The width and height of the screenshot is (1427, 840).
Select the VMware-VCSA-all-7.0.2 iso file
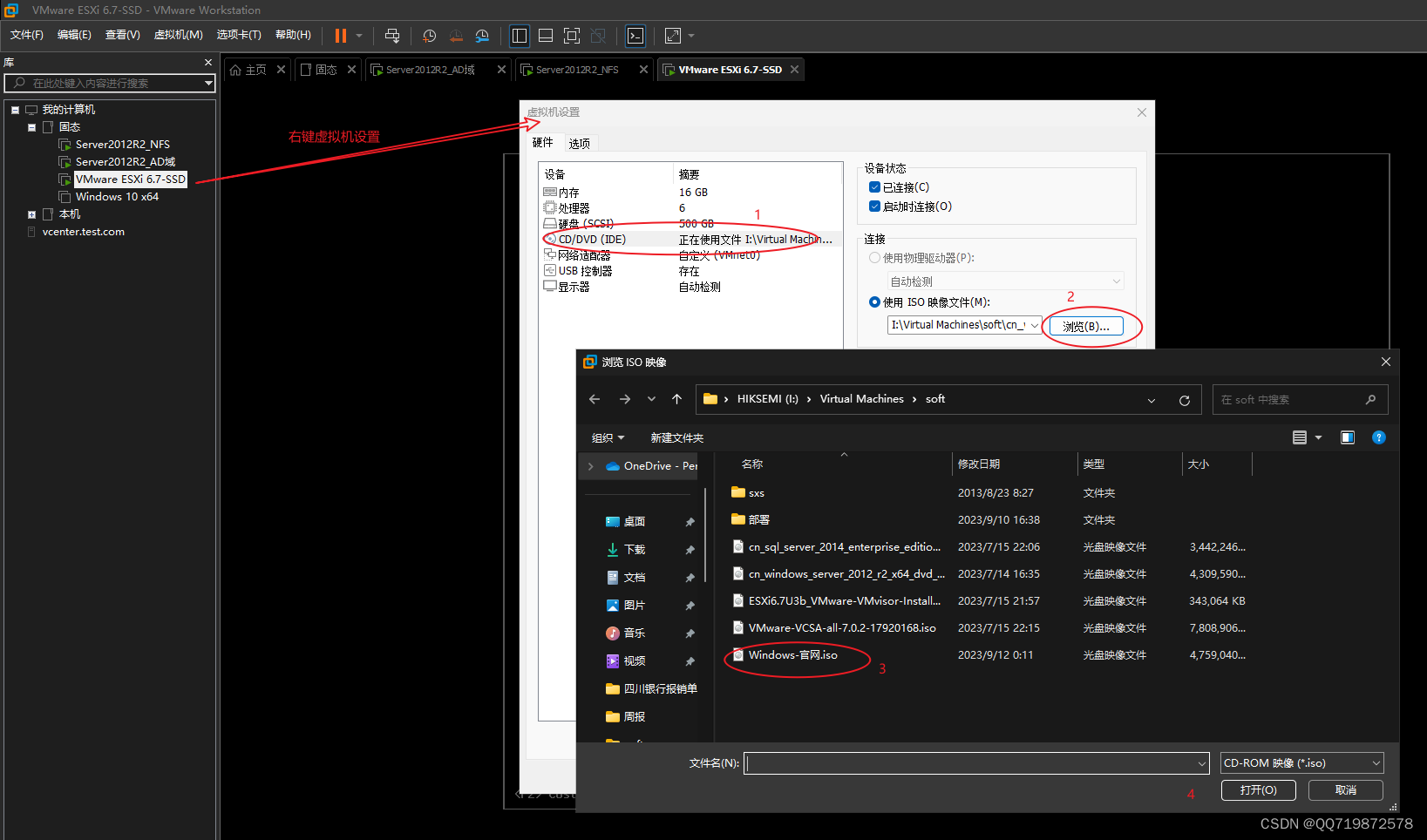click(x=842, y=628)
